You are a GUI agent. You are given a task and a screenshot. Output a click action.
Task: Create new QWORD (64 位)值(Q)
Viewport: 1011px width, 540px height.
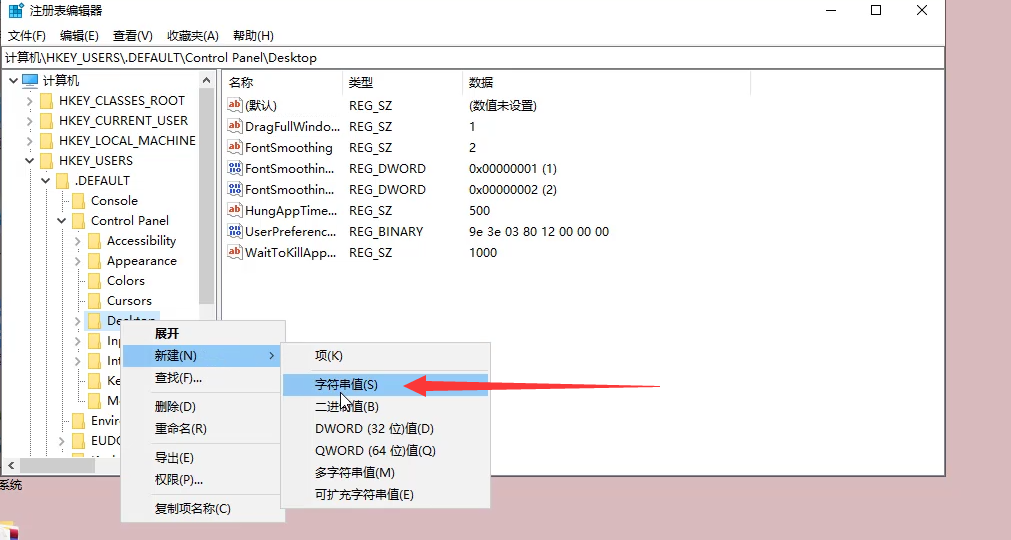click(386, 450)
